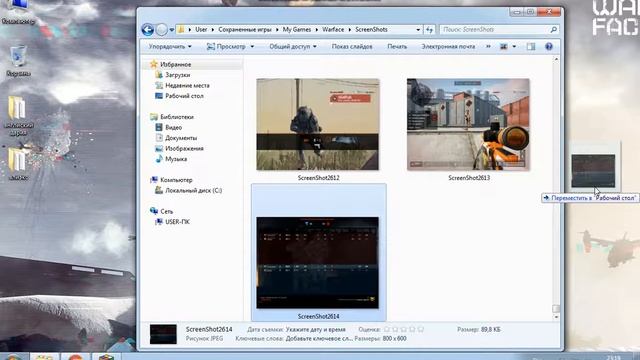Click the folder icon in address bar
Image resolution: width=640 pixels, height=360 pixels.
[181, 29]
